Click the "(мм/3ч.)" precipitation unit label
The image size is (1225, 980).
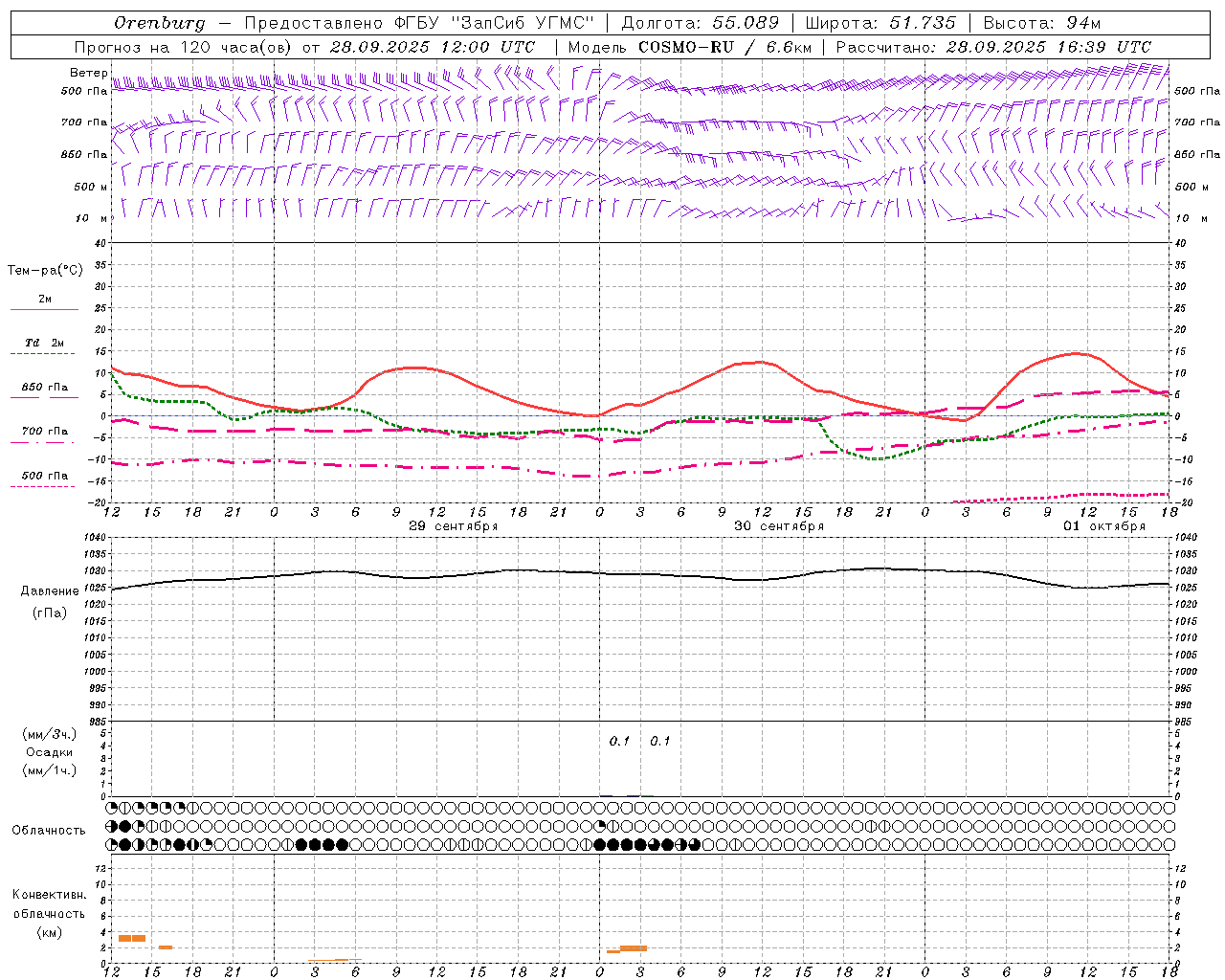49,734
